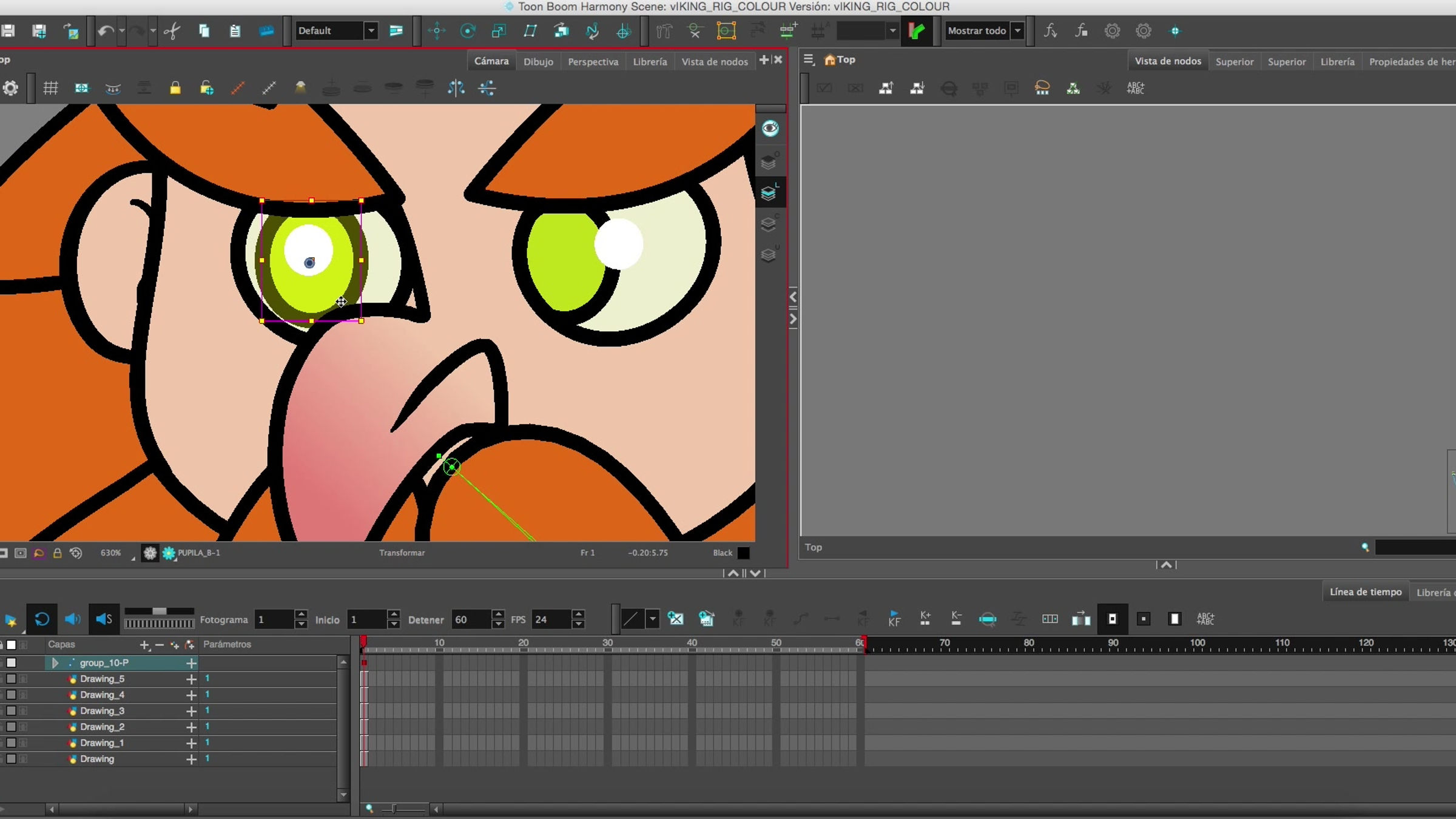
Task: Click the sound speaker icon
Action: 72,619
